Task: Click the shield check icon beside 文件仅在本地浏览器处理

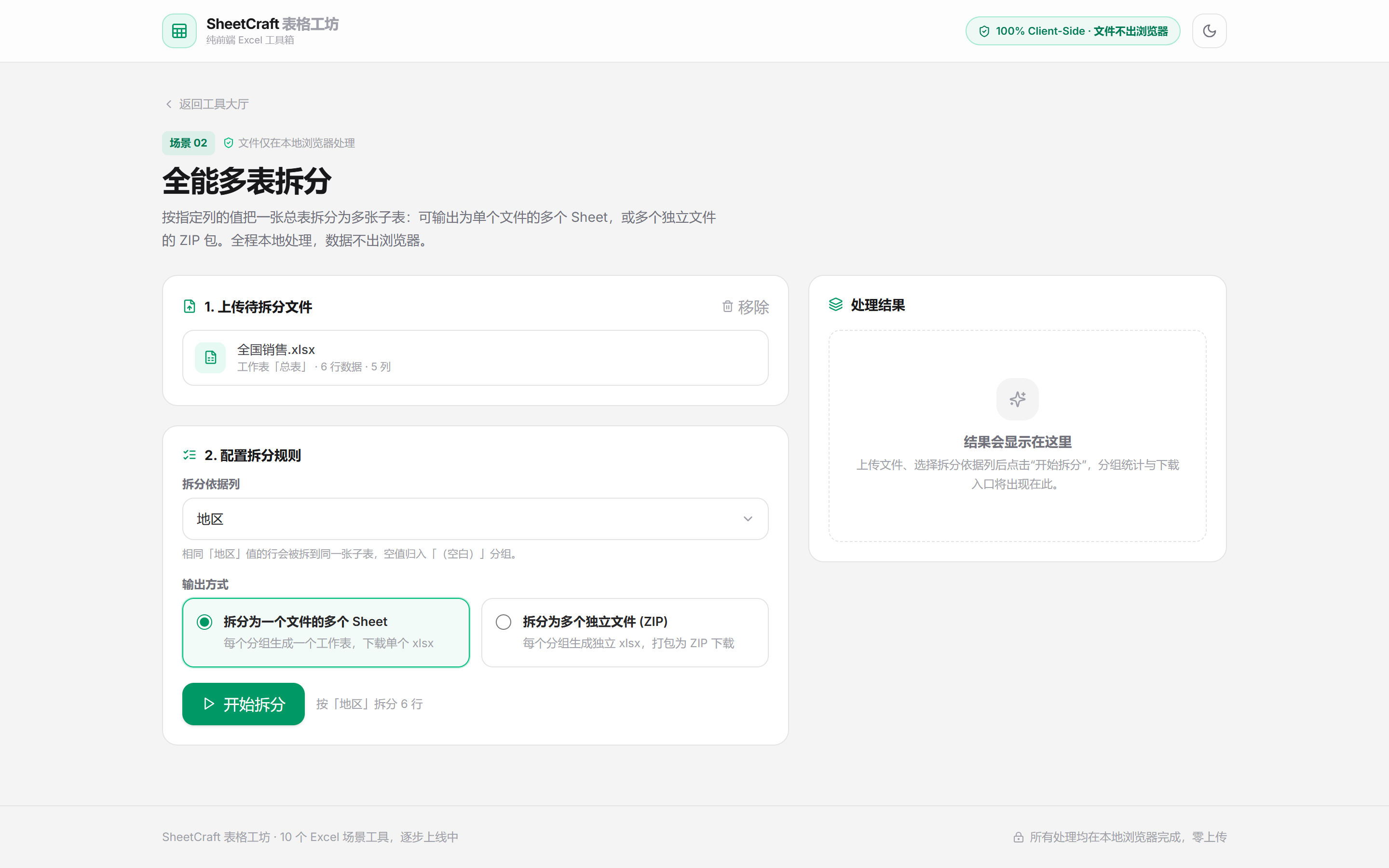Action: [x=229, y=143]
